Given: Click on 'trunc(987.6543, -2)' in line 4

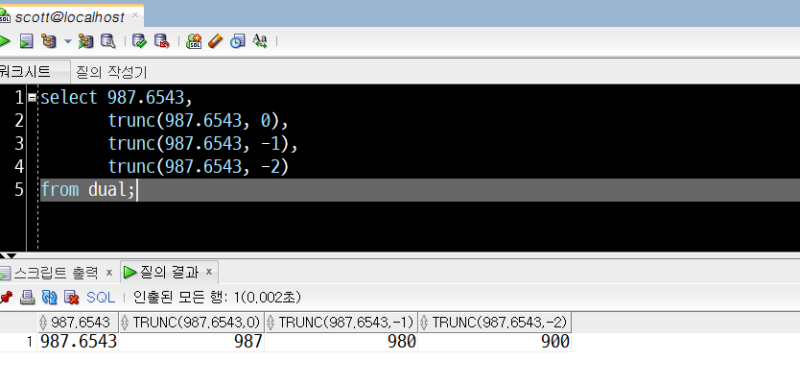Looking at the screenshot, I should coord(198,167).
